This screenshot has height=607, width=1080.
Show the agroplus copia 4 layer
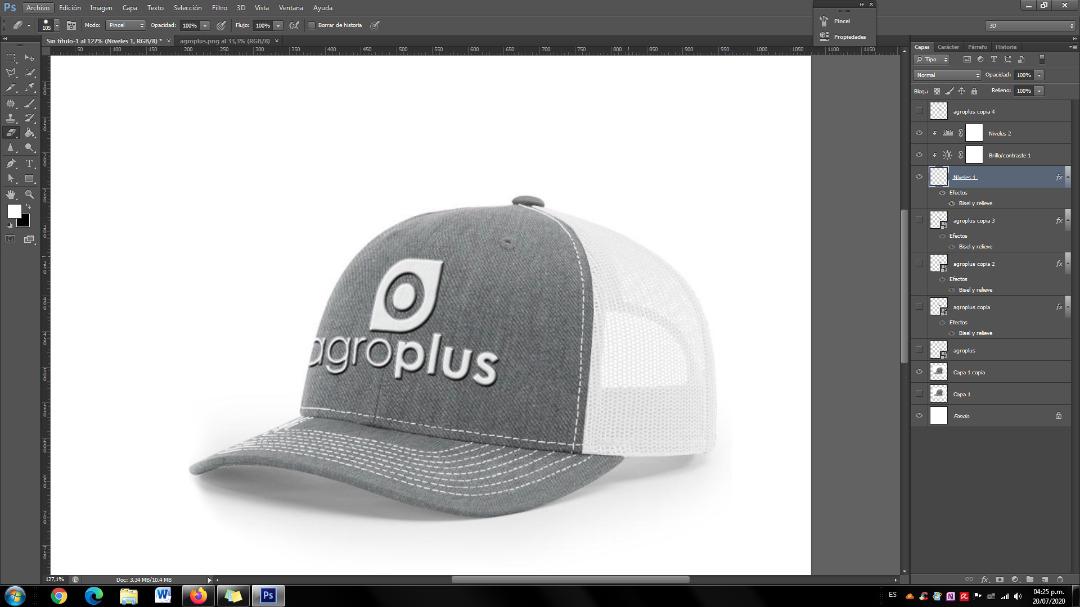pyautogui.click(x=919, y=111)
